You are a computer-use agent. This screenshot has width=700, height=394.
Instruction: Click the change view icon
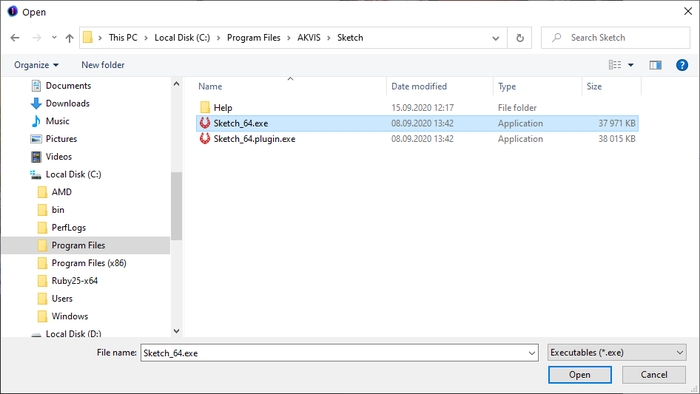point(615,65)
